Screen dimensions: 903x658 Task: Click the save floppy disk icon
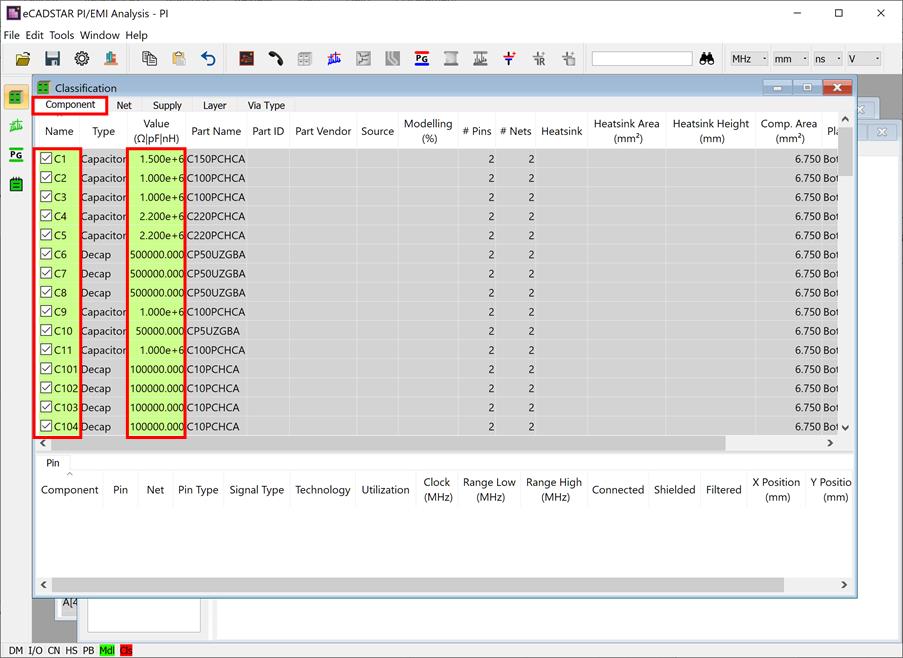pos(52,59)
